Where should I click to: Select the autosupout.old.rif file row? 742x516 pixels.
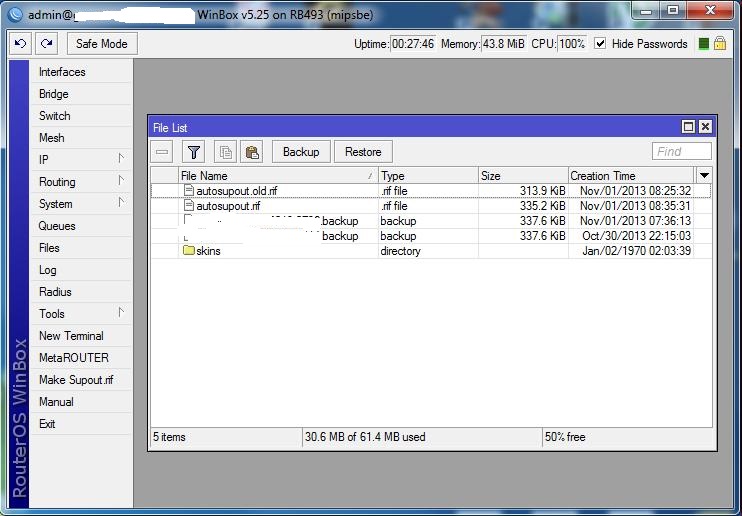[431, 191]
